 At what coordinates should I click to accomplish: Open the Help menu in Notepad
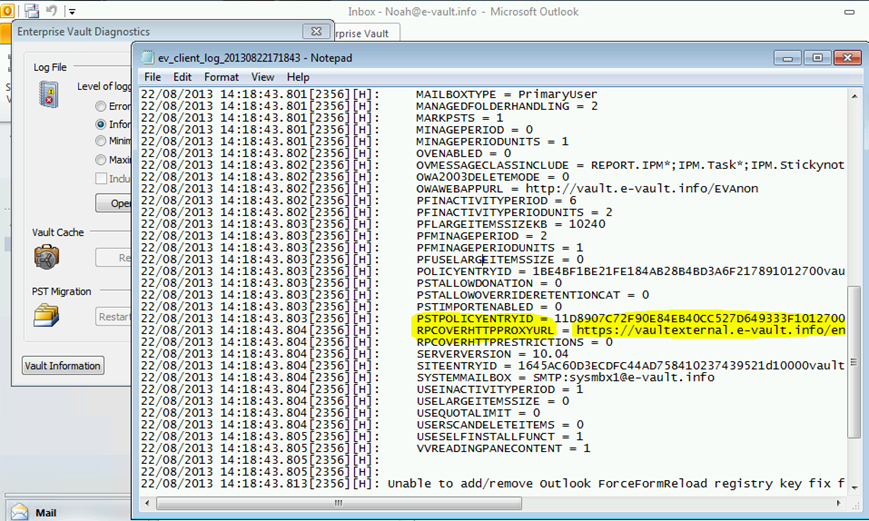coord(298,77)
